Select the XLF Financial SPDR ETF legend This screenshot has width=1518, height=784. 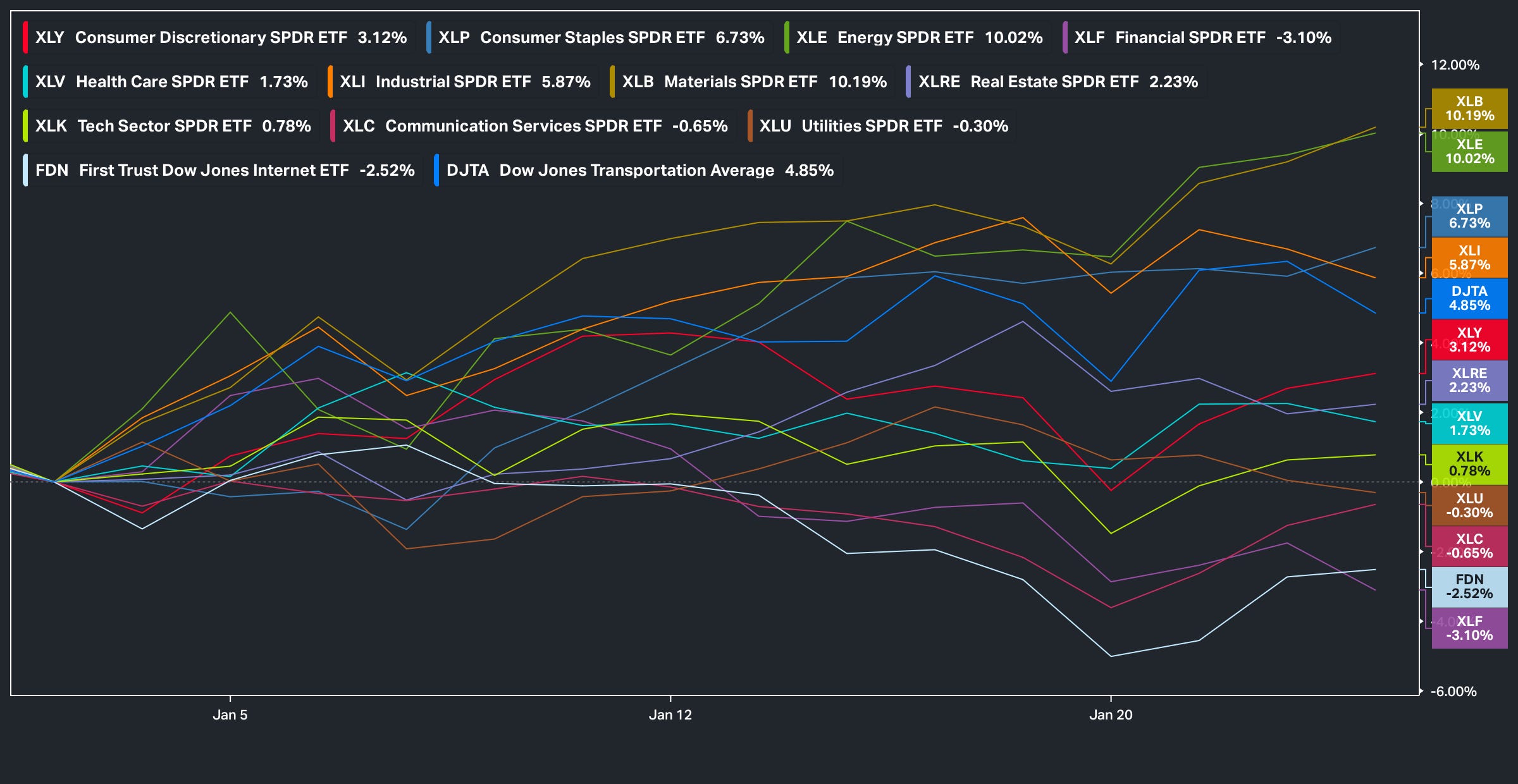click(1202, 38)
